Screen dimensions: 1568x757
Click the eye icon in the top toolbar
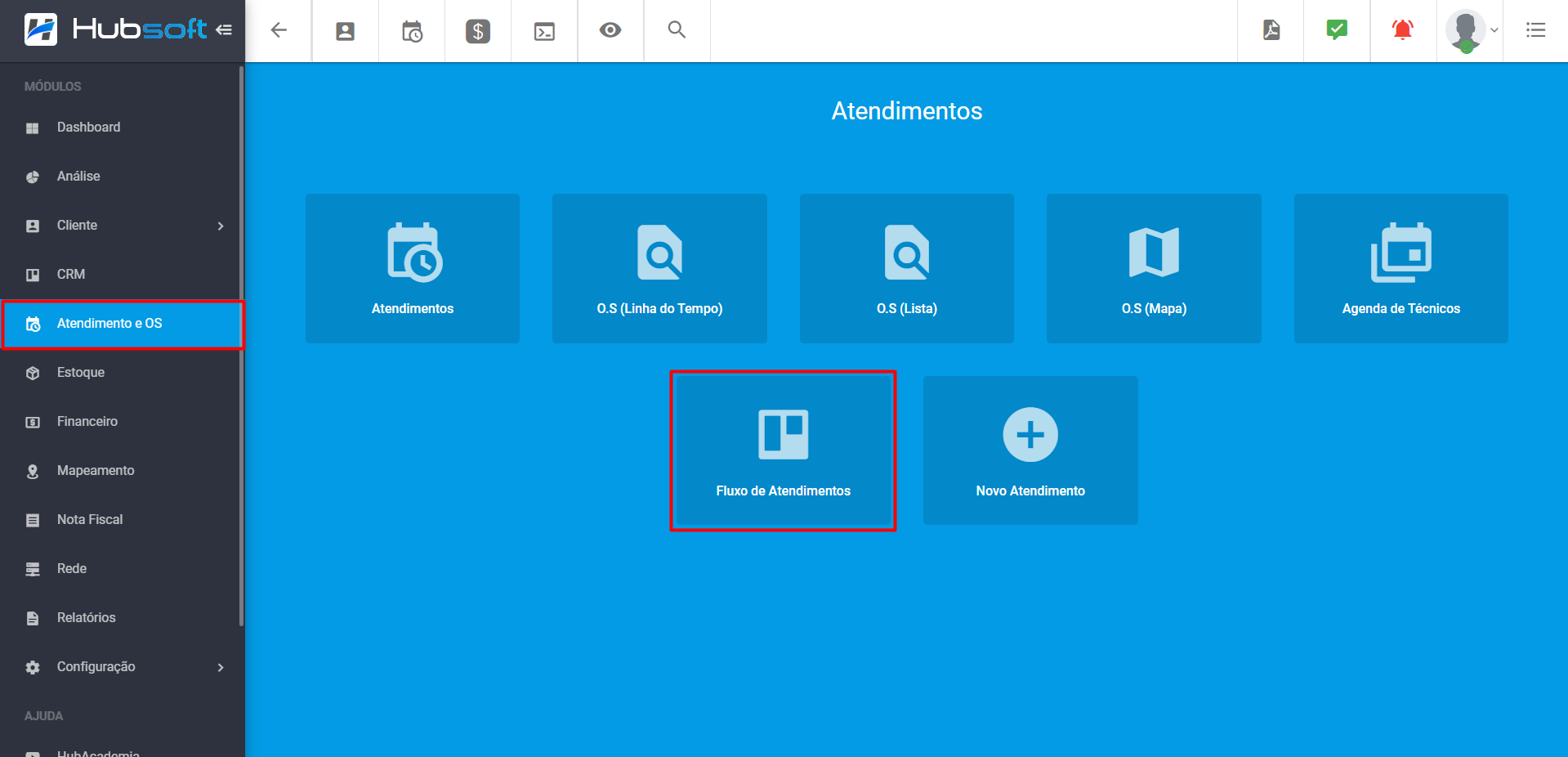click(x=610, y=30)
